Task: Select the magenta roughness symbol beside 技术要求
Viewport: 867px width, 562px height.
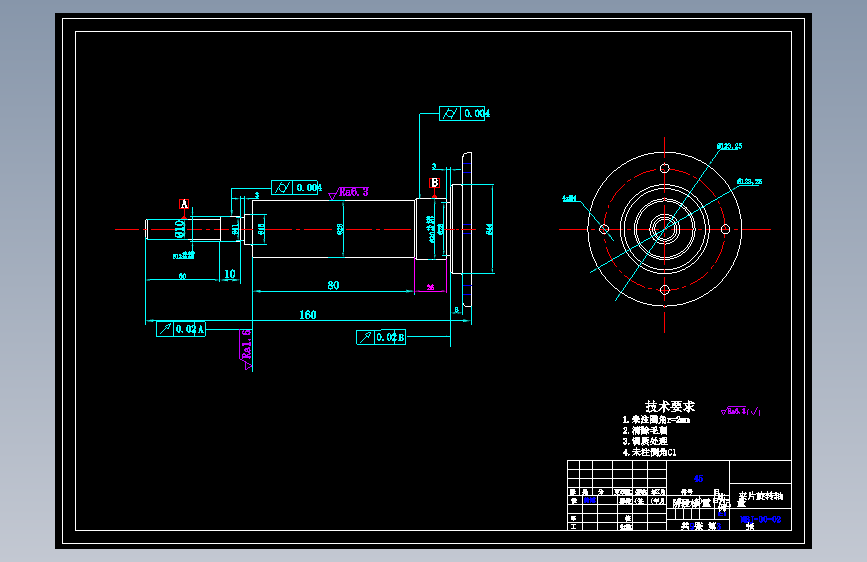Action: click(741, 411)
